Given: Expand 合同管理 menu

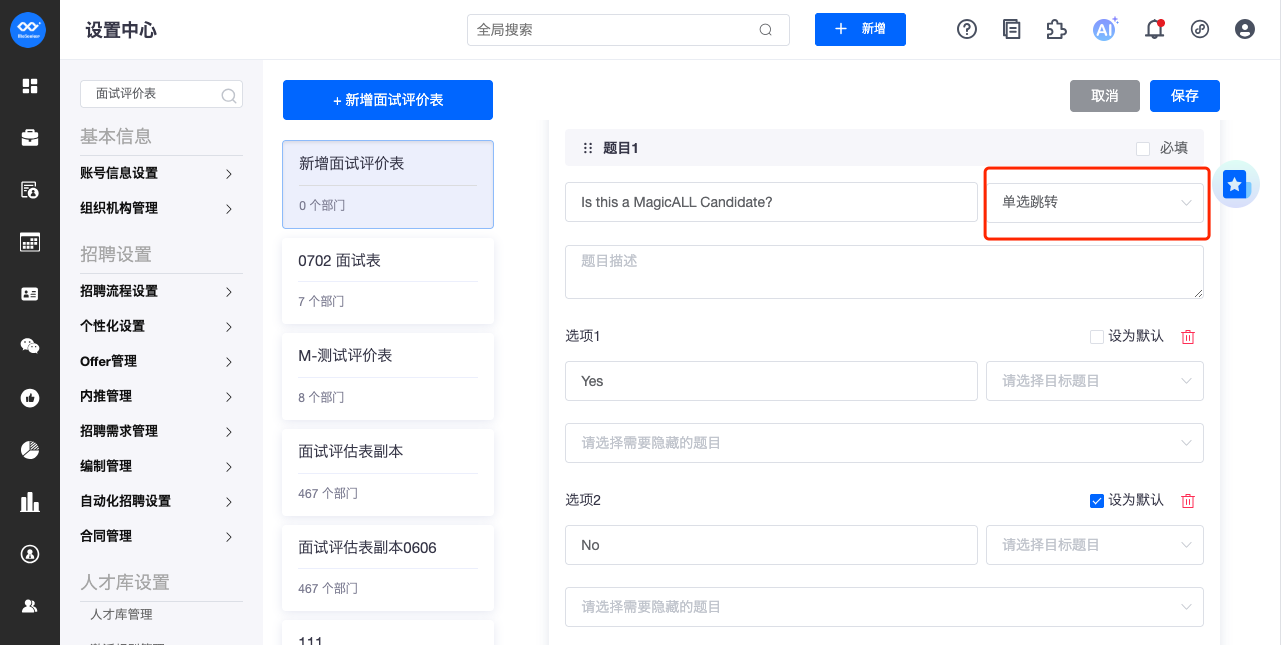Looking at the screenshot, I should point(161,536).
